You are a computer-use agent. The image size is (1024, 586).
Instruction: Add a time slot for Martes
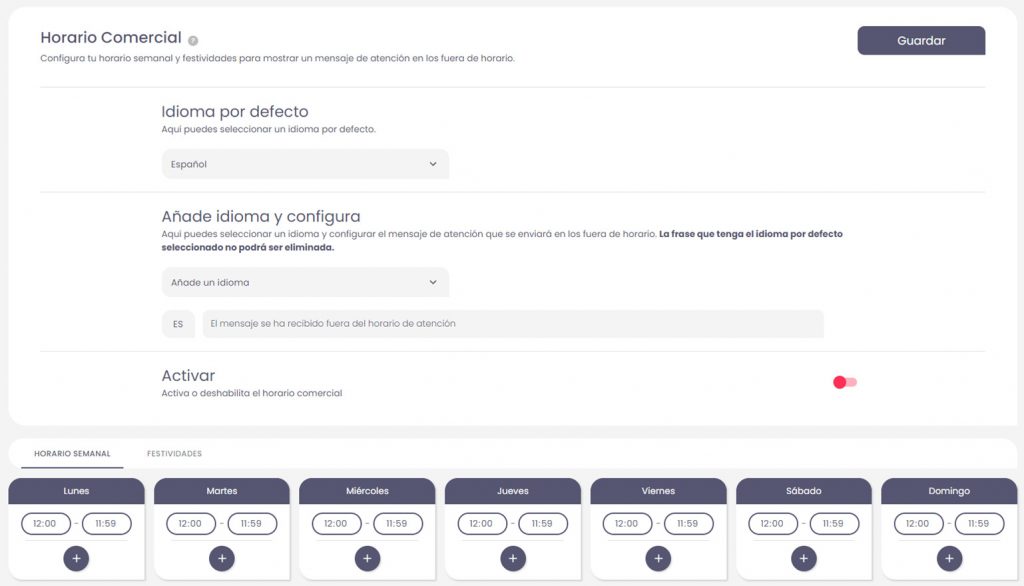[x=222, y=559]
